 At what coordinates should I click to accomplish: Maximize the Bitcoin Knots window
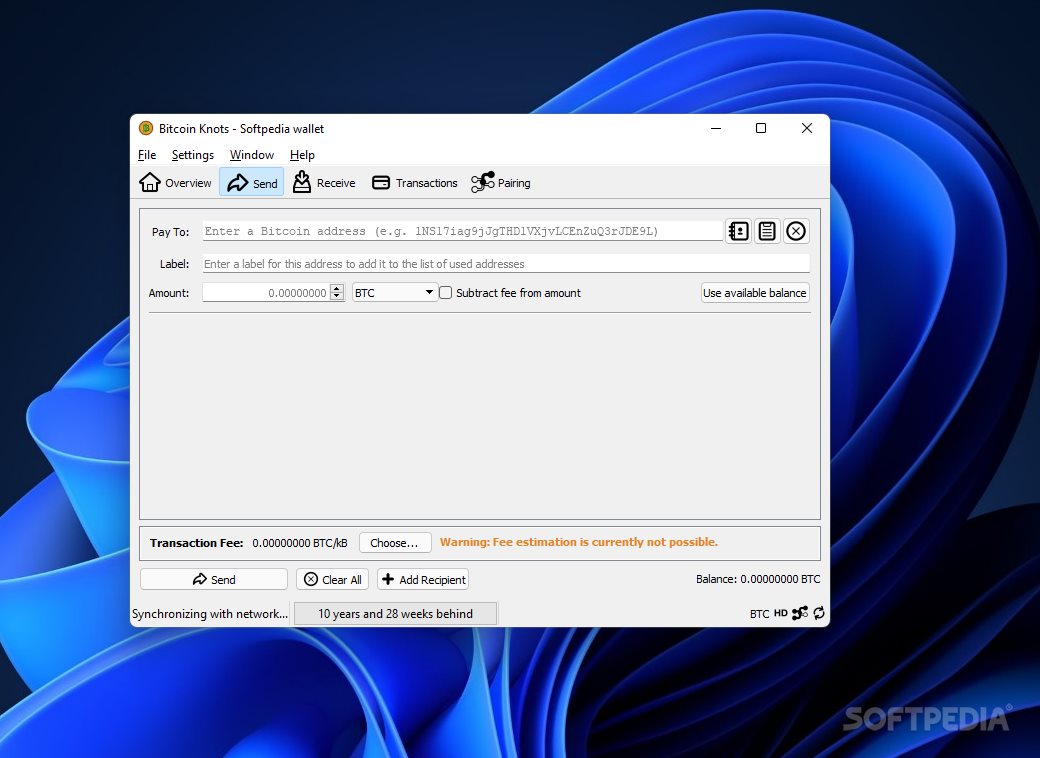761,128
